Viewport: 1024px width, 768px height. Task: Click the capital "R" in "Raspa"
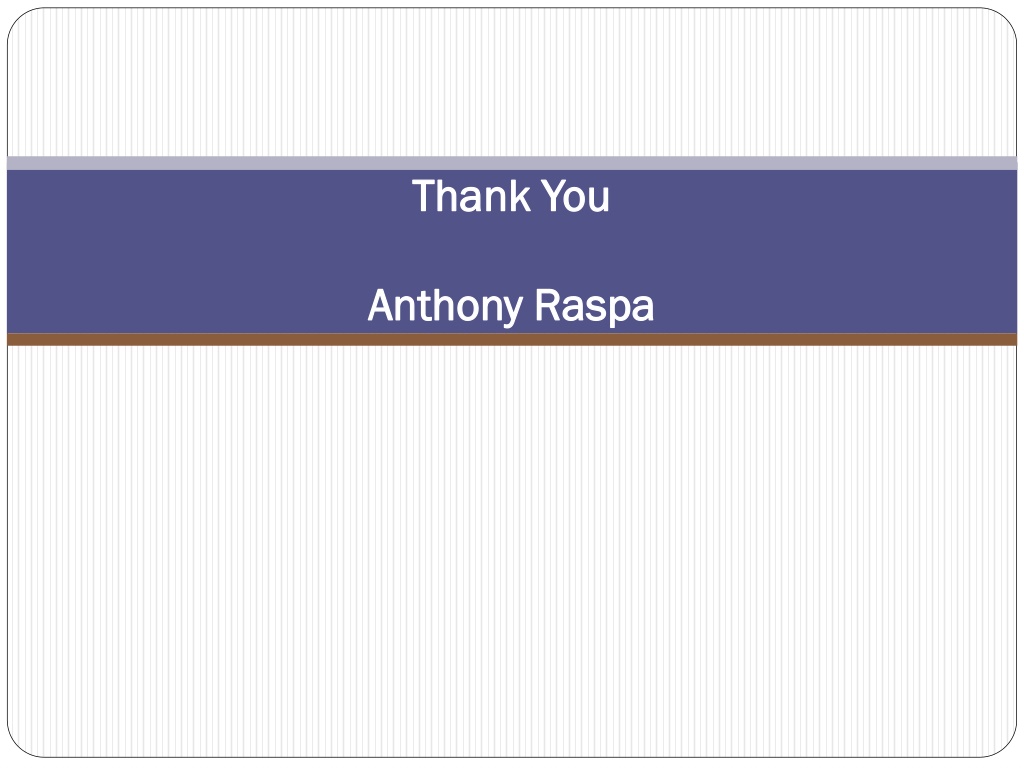[547, 305]
